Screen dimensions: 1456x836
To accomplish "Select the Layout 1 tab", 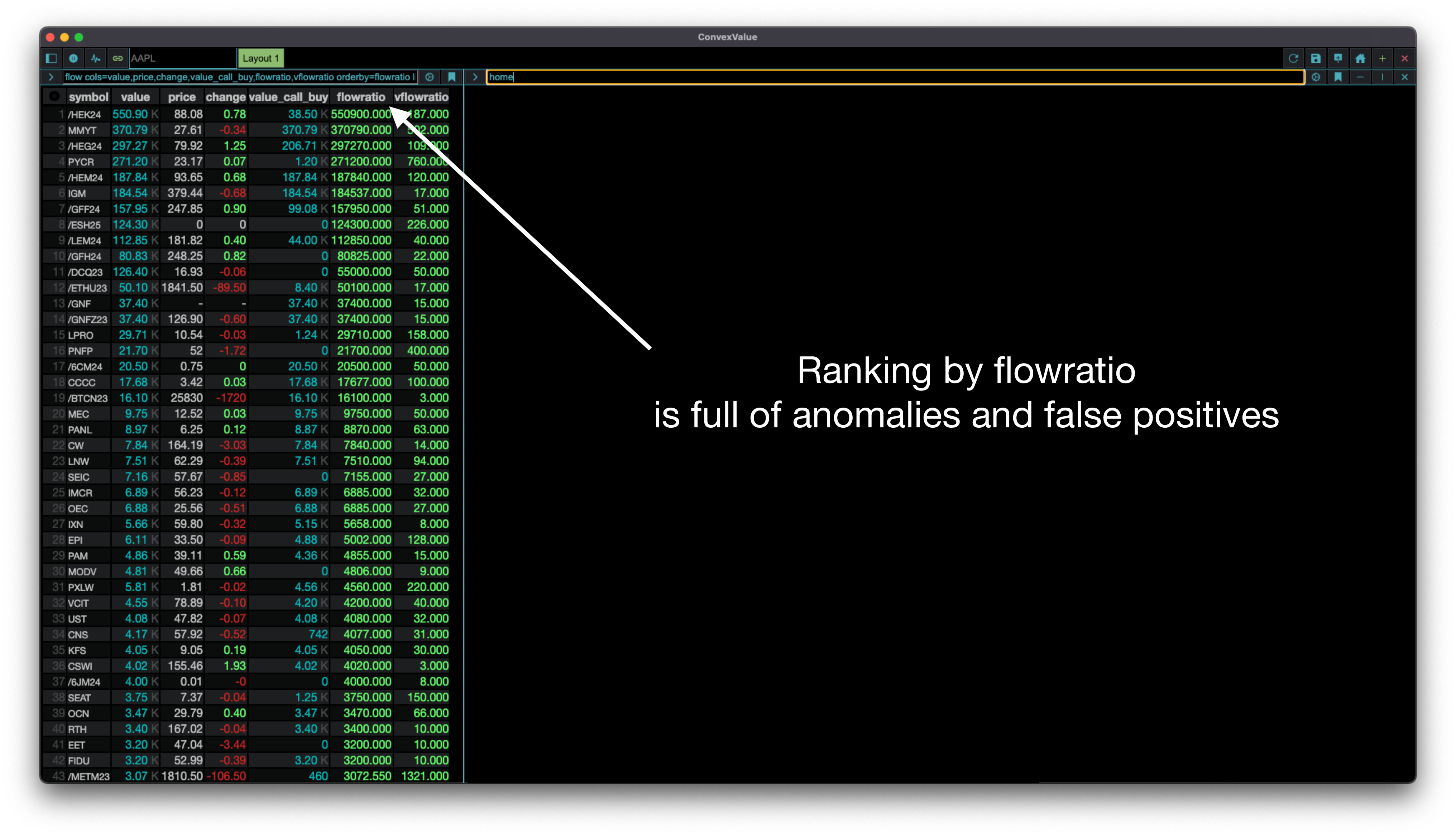I will (261, 58).
